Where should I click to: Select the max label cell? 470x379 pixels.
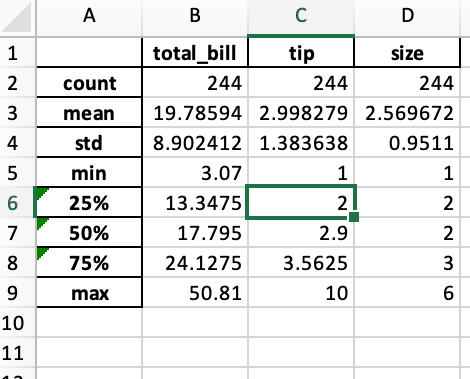[89, 293]
